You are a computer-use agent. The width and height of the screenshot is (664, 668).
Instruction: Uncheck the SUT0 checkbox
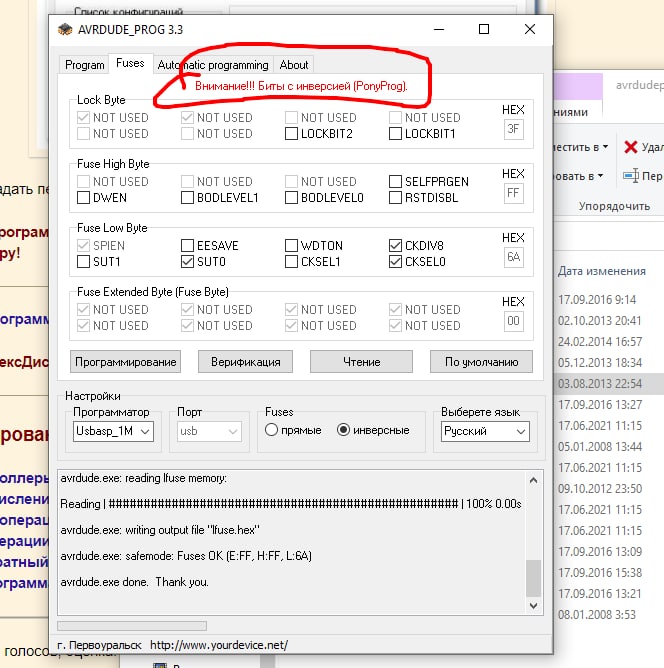[187, 262]
